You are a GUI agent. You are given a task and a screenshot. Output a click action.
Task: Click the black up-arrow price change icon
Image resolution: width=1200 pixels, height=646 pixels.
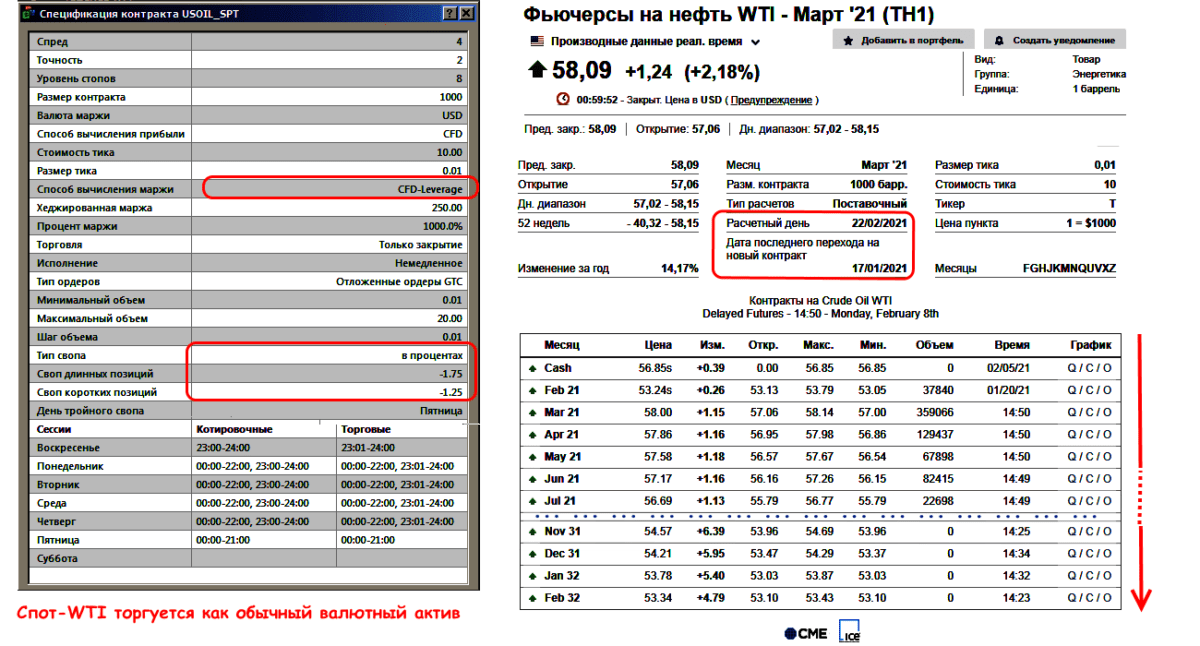tap(538, 70)
